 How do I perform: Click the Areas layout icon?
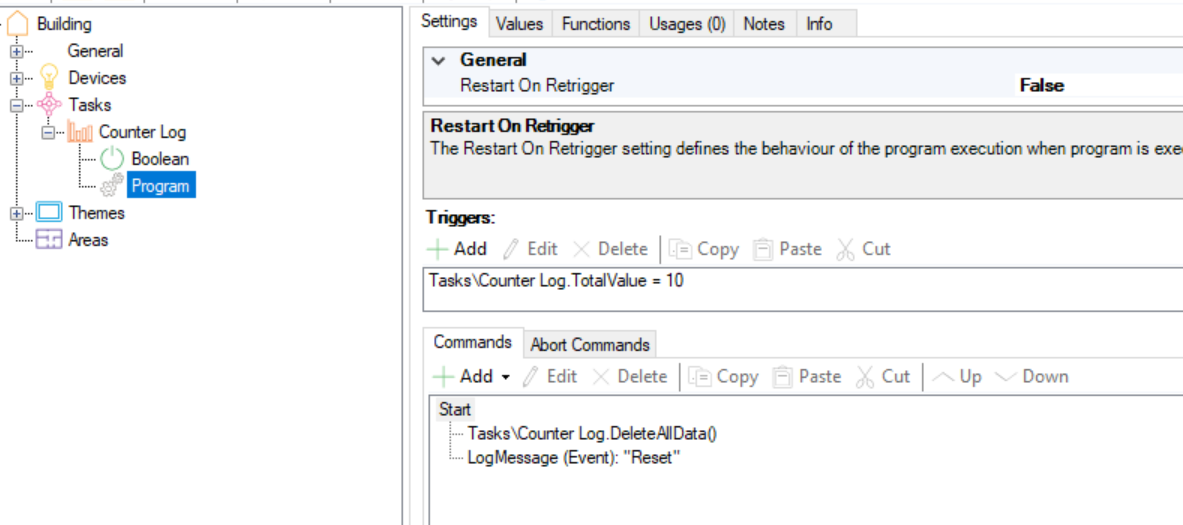tap(49, 240)
